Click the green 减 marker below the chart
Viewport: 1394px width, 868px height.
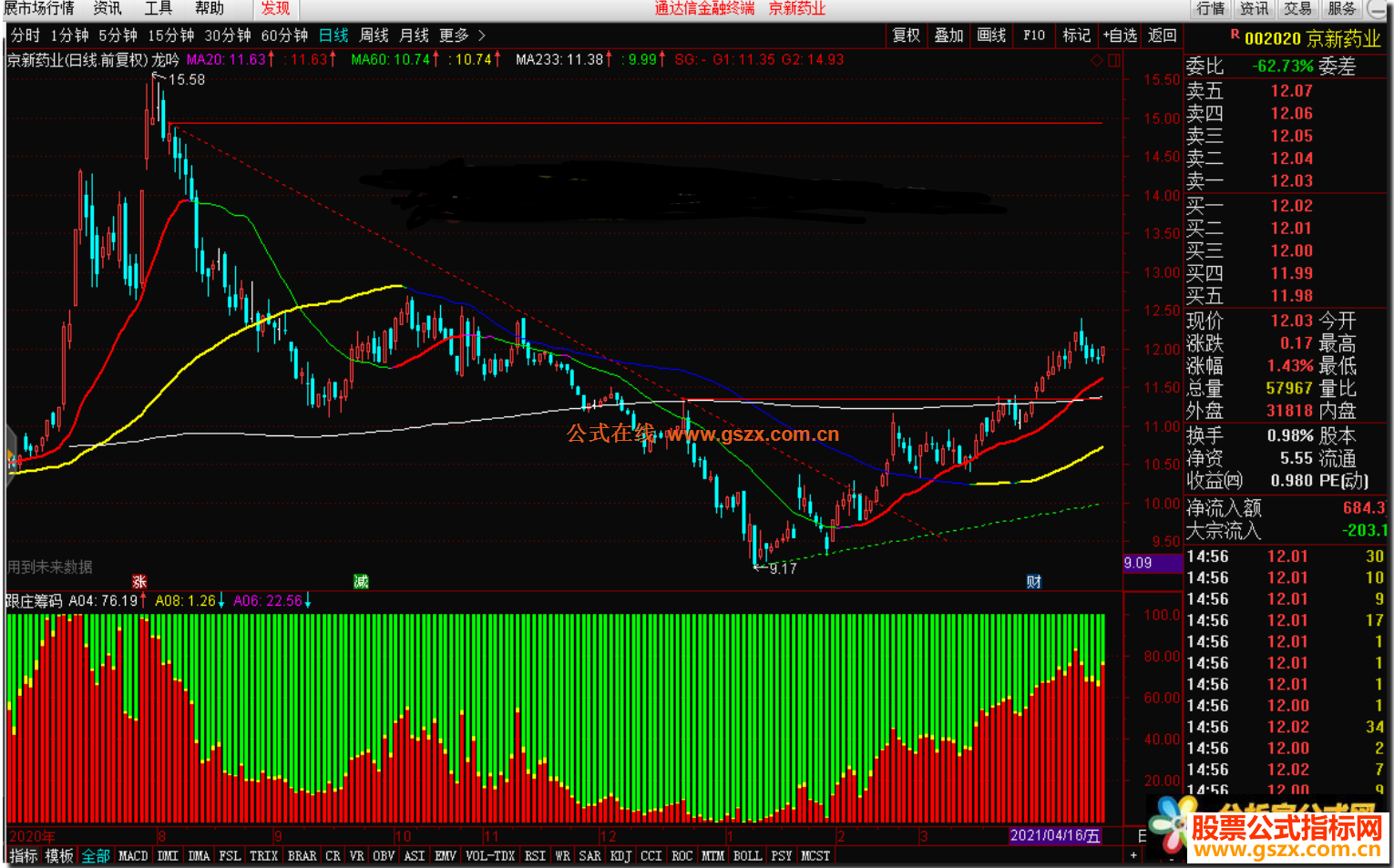pos(361,581)
